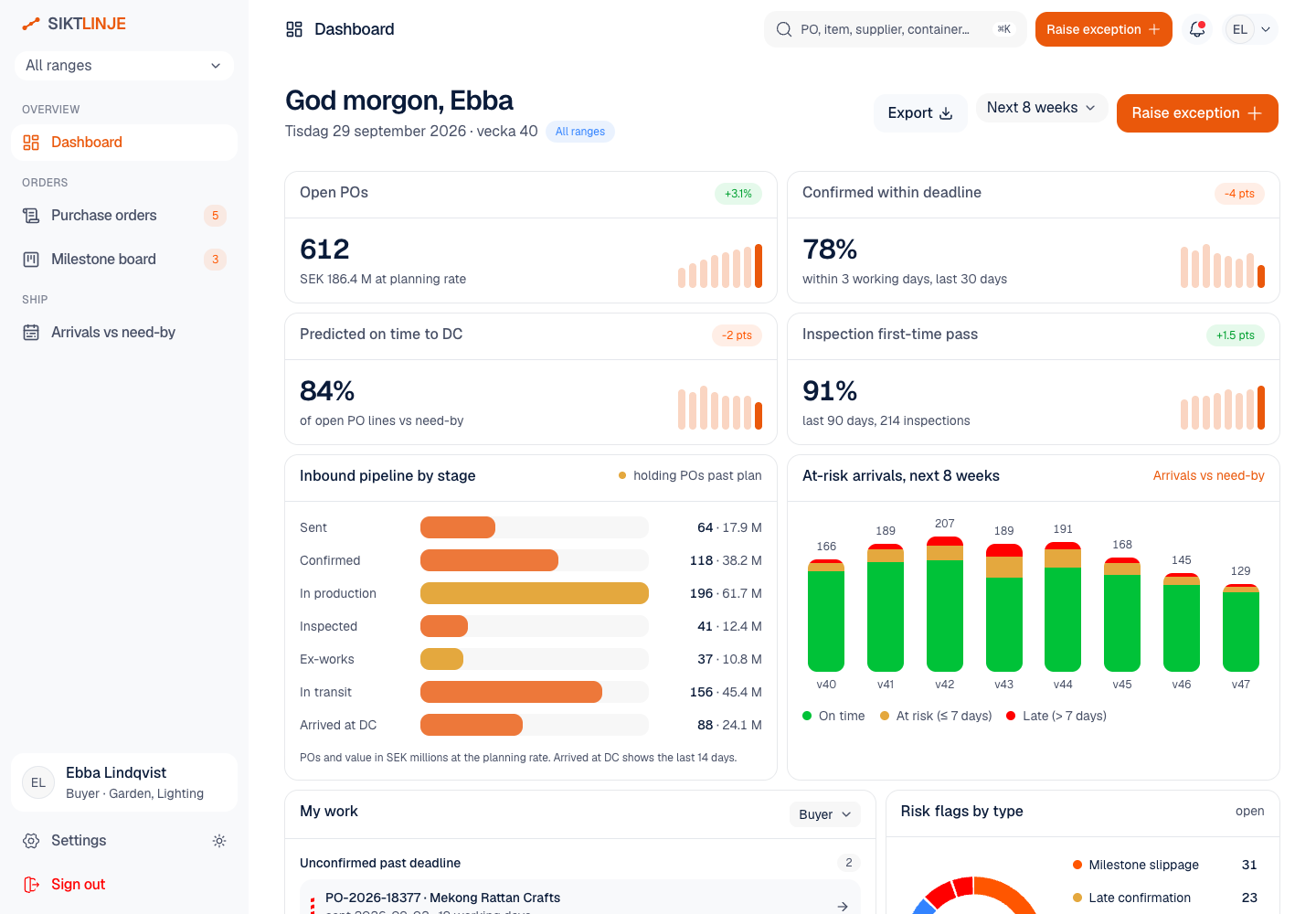Click the Milestone board icon
Screen dimensions: 1316x914
click(x=31, y=260)
